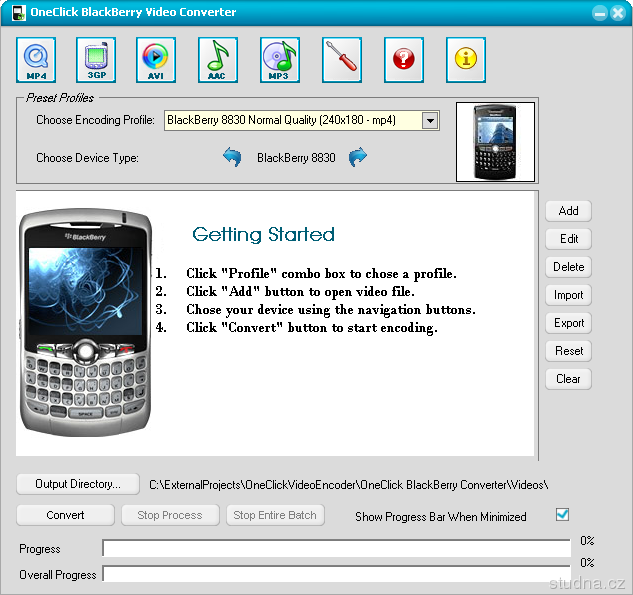Click the BlackBerry 8830 Normal Quality combo box

[302, 120]
